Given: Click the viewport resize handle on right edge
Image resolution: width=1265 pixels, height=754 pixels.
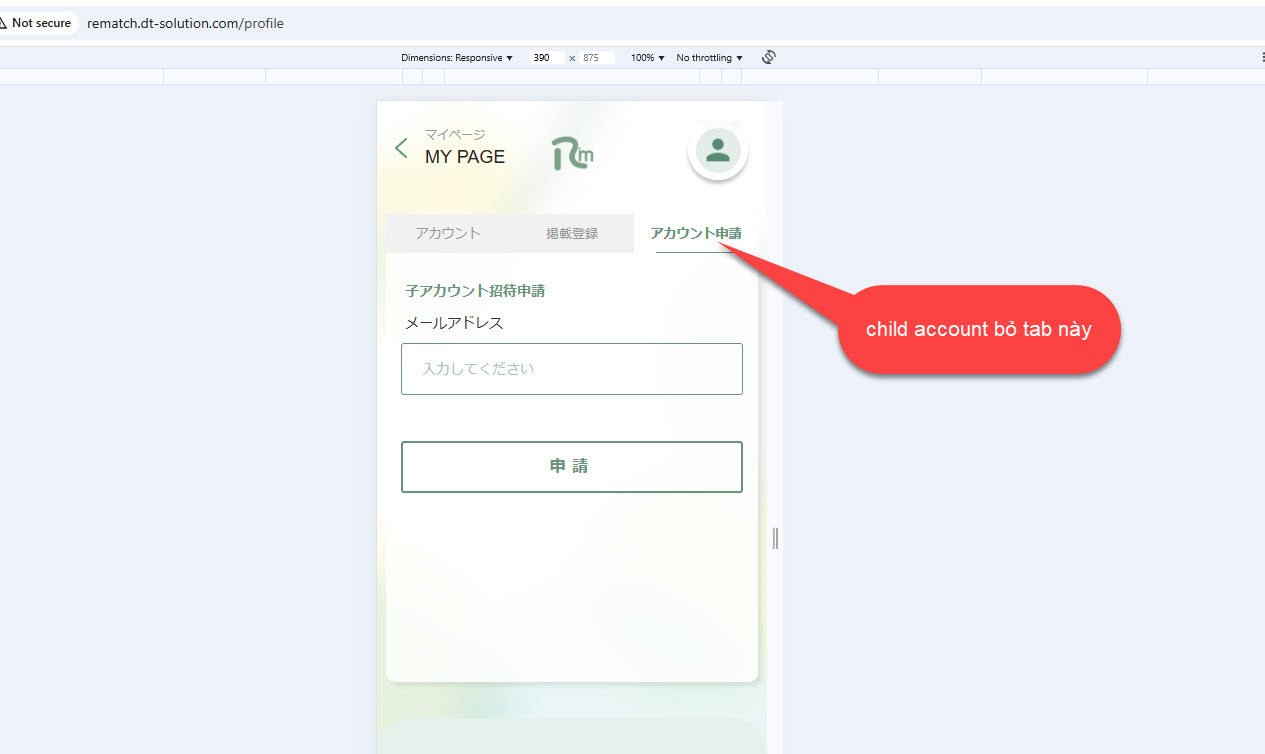Looking at the screenshot, I should pyautogui.click(x=775, y=538).
